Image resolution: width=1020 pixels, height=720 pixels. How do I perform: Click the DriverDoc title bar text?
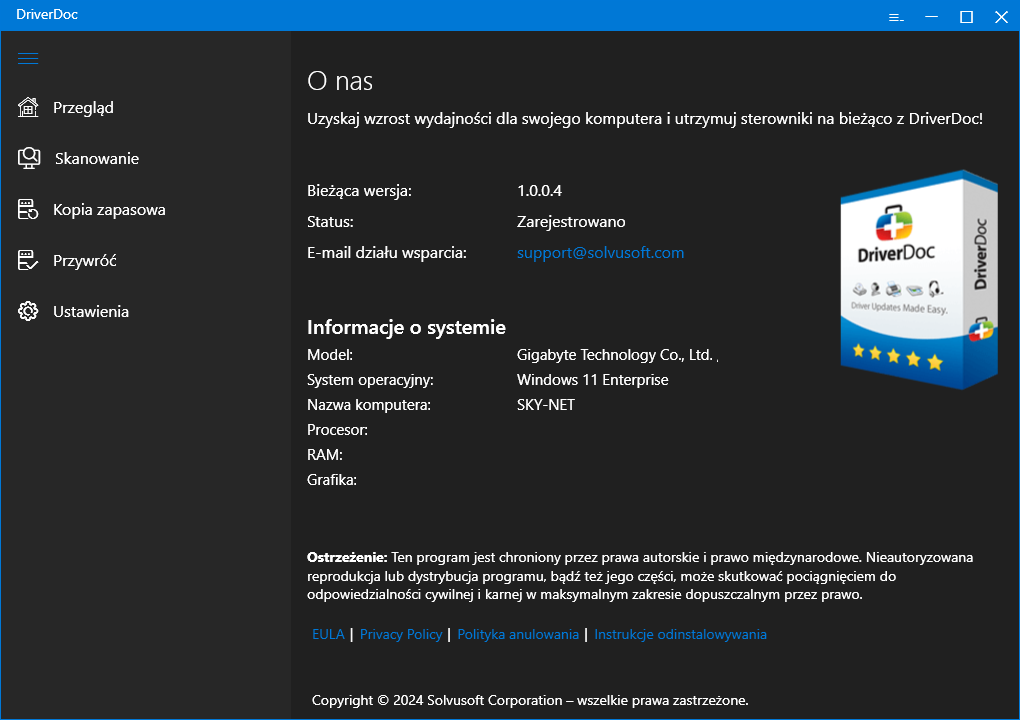pos(47,14)
